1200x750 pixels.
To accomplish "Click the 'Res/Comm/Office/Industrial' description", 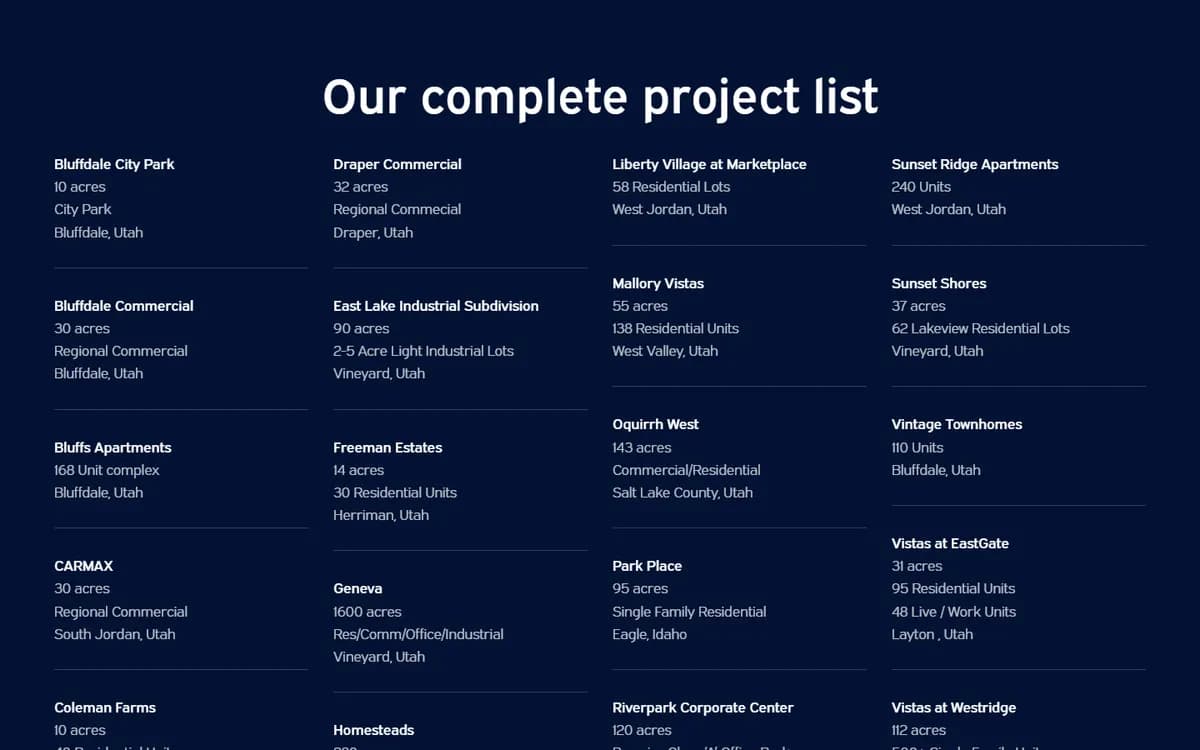I will [419, 634].
